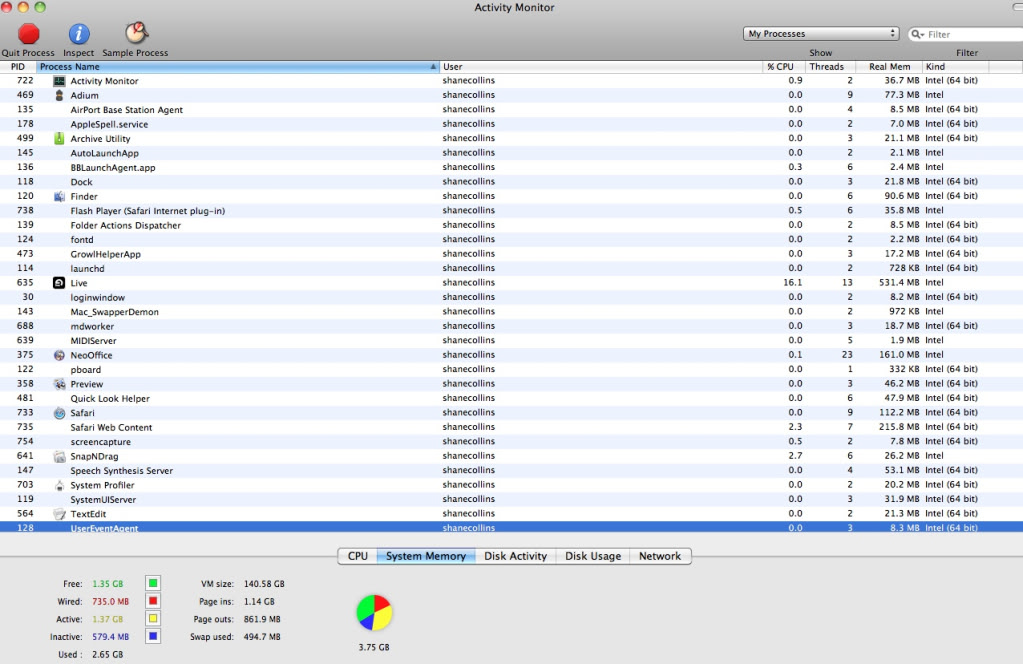This screenshot has height=664, width=1023.
Task: Click the Preview app icon
Action: click(59, 384)
